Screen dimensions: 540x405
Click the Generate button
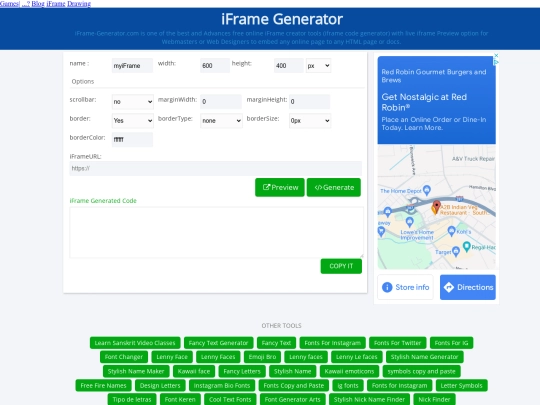[334, 187]
